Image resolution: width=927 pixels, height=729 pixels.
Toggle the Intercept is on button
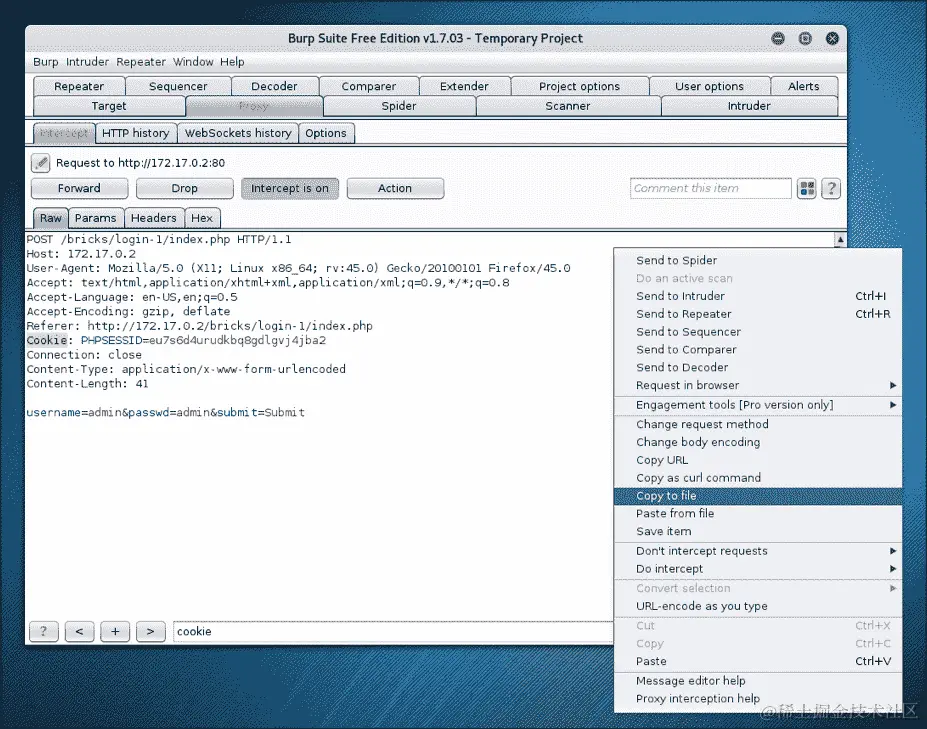tap(290, 189)
